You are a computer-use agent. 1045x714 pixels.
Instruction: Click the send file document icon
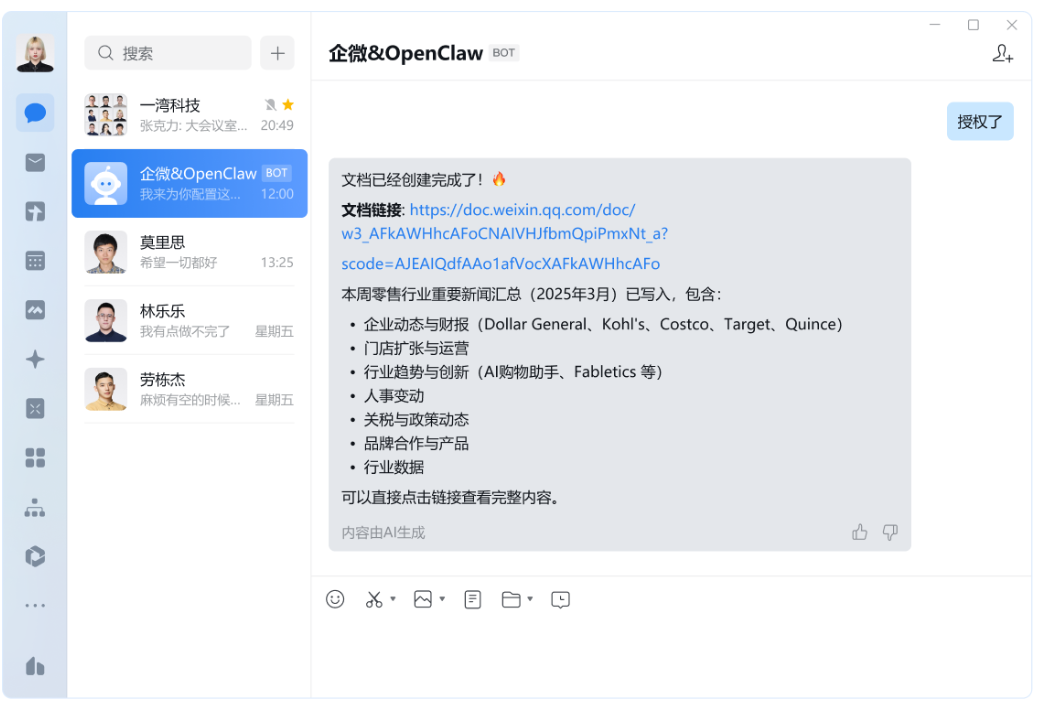[472, 599]
